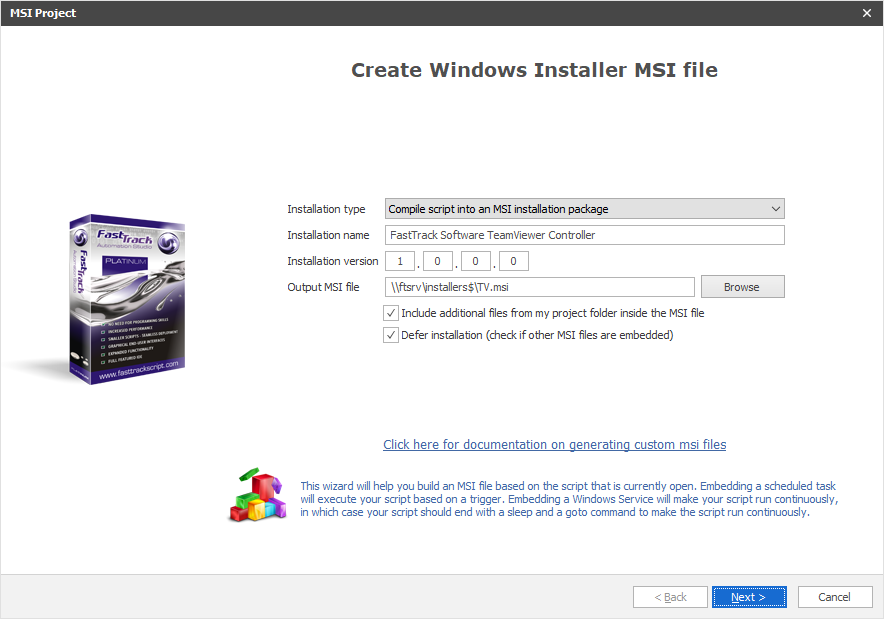Toggle Include additional files checkbox

[391, 313]
